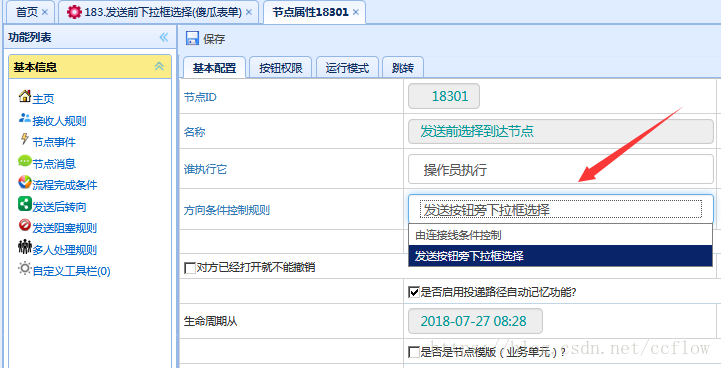This screenshot has width=721, height=368.
Task: Toggle 对方已经打开就不能撤销 checkbox
Action: pos(189,268)
